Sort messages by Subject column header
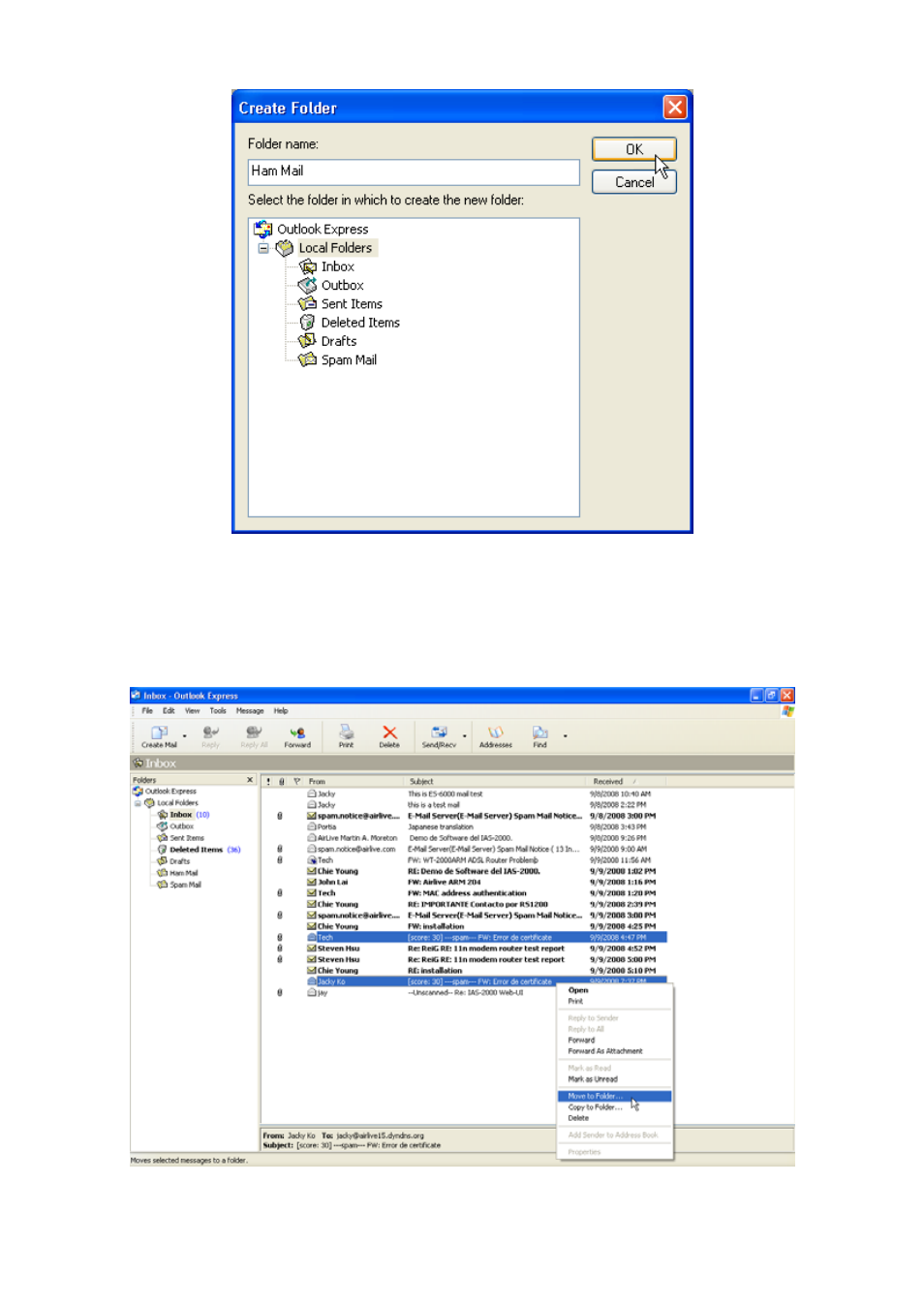Image resolution: width=924 pixels, height=1308 pixels. click(494, 781)
